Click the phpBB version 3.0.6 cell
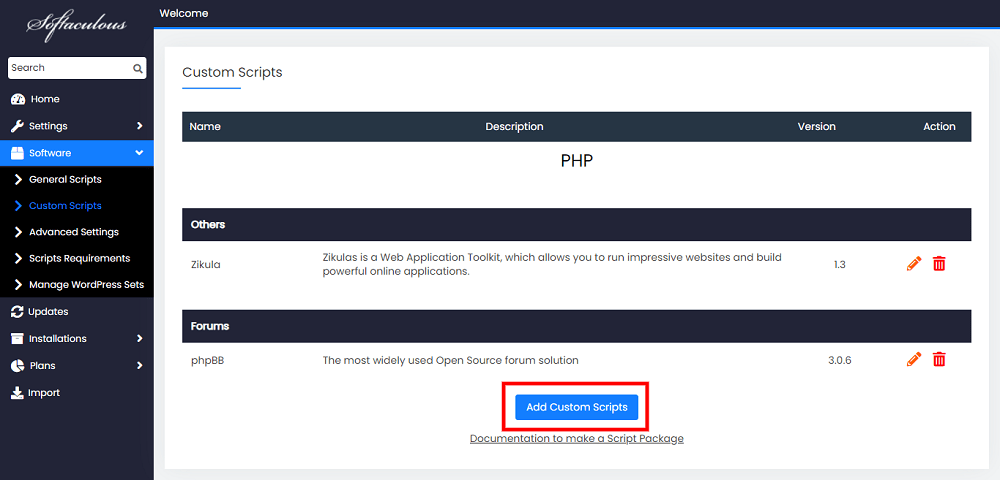The image size is (1000, 480). (839, 360)
